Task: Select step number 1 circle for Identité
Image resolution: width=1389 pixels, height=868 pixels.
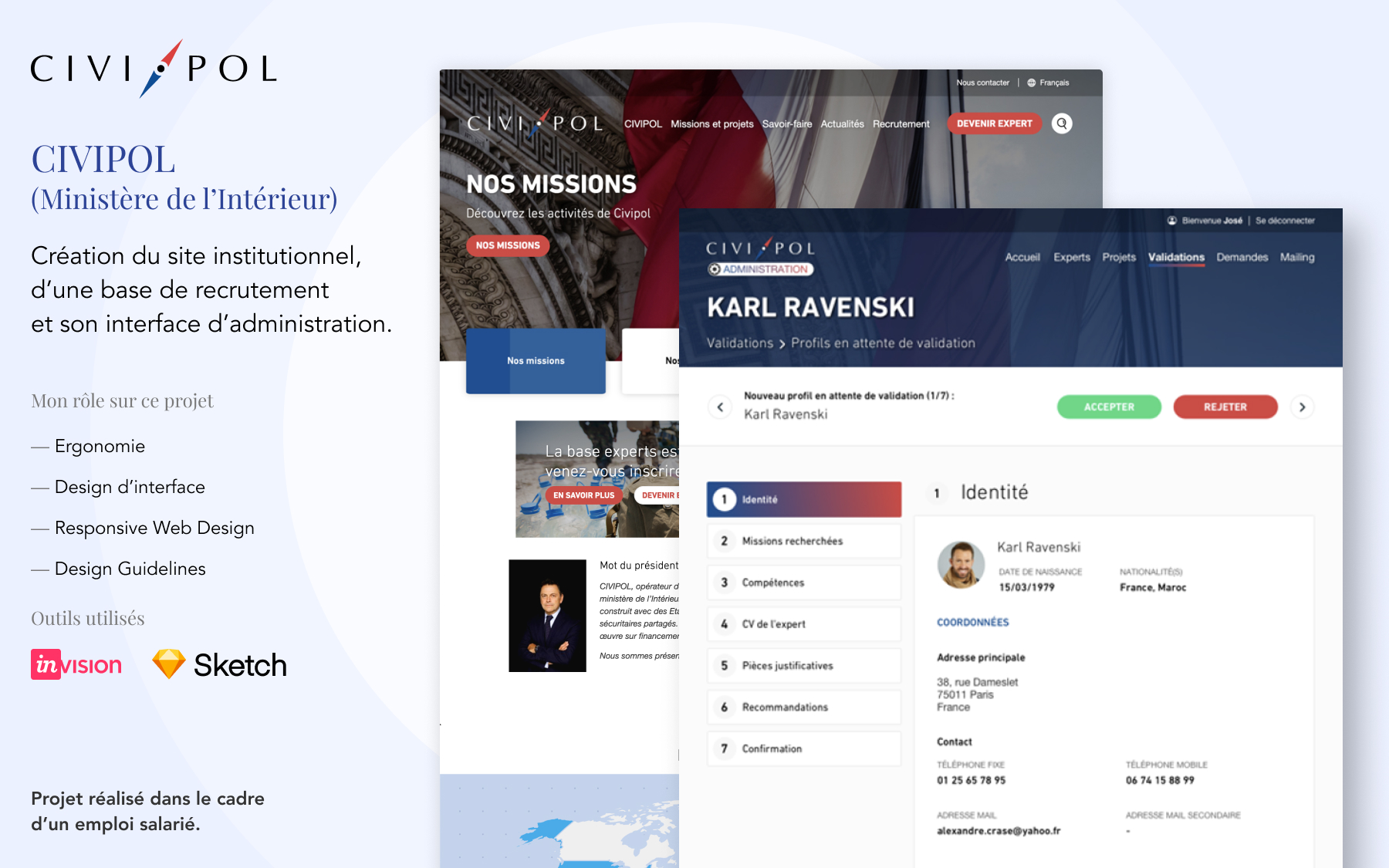Action: pyautogui.click(x=724, y=499)
